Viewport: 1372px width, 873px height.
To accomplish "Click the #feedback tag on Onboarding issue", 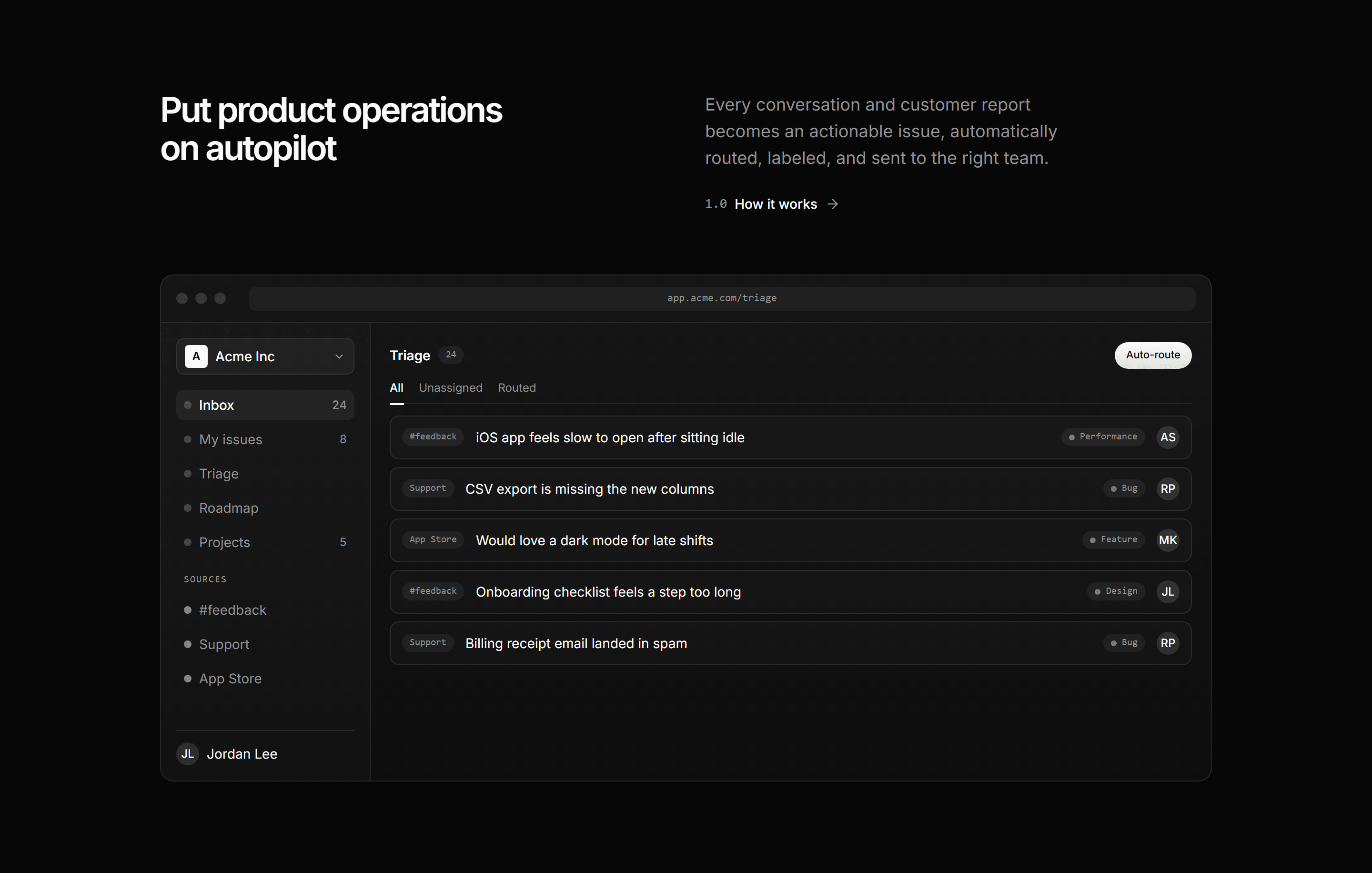I will [x=433, y=591].
